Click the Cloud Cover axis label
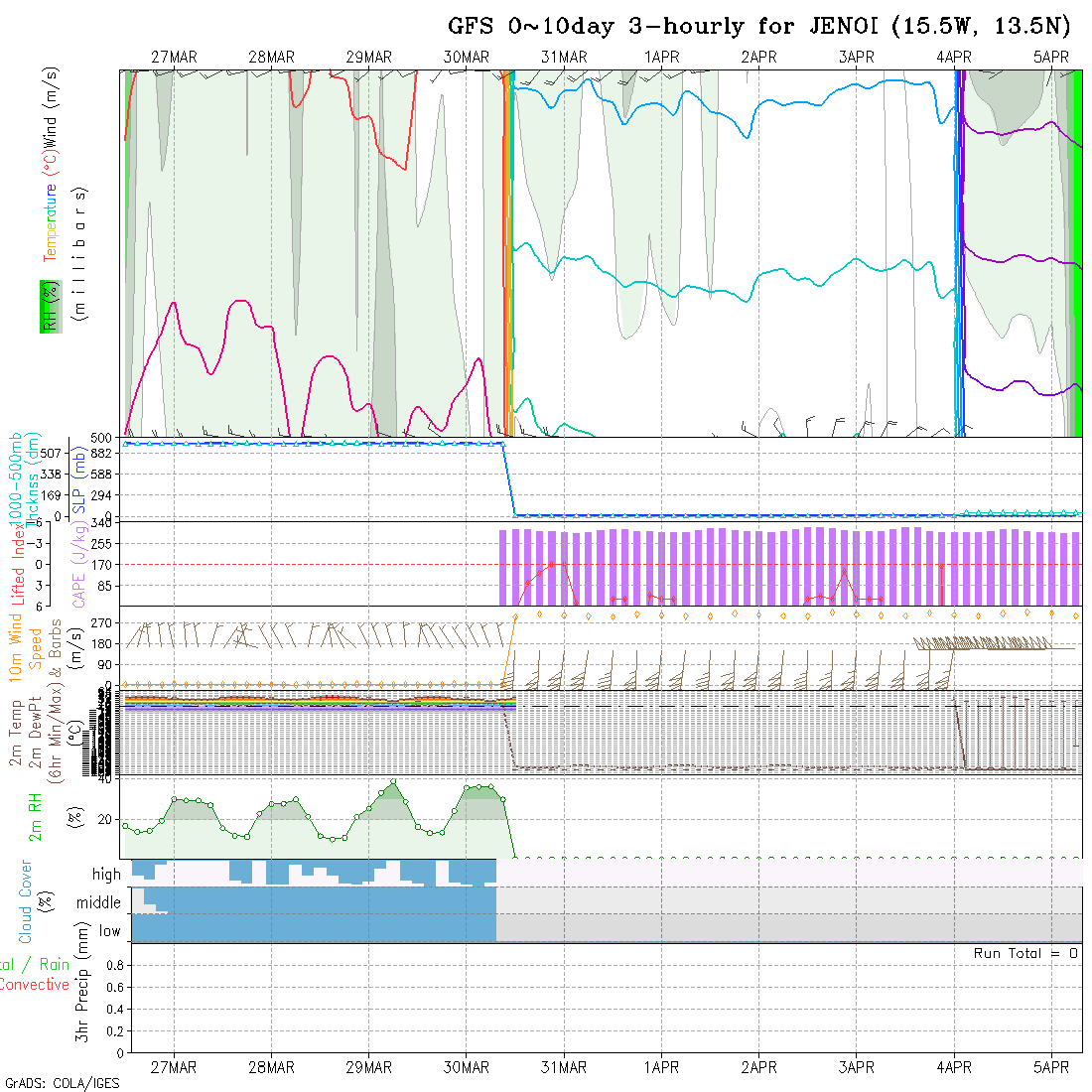The width and height of the screenshot is (1092, 1092). 26,901
